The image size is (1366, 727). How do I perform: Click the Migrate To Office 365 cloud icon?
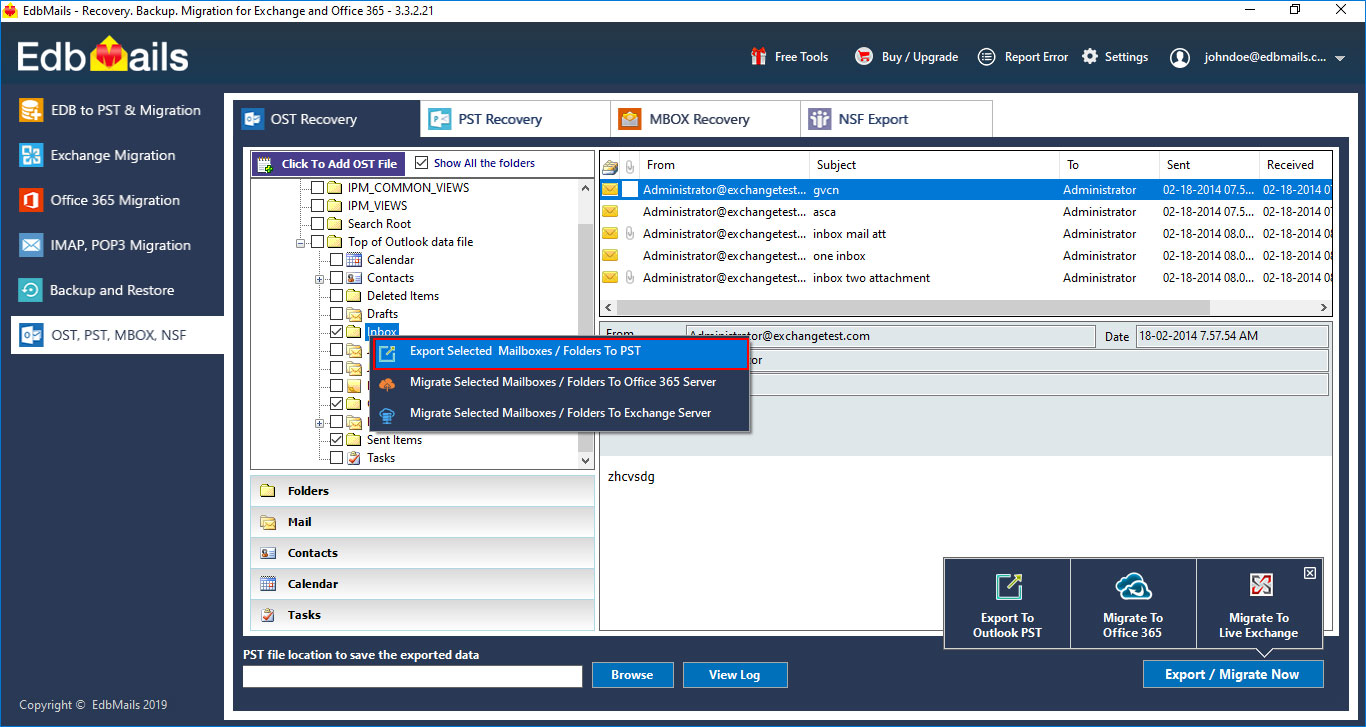[x=1133, y=587]
